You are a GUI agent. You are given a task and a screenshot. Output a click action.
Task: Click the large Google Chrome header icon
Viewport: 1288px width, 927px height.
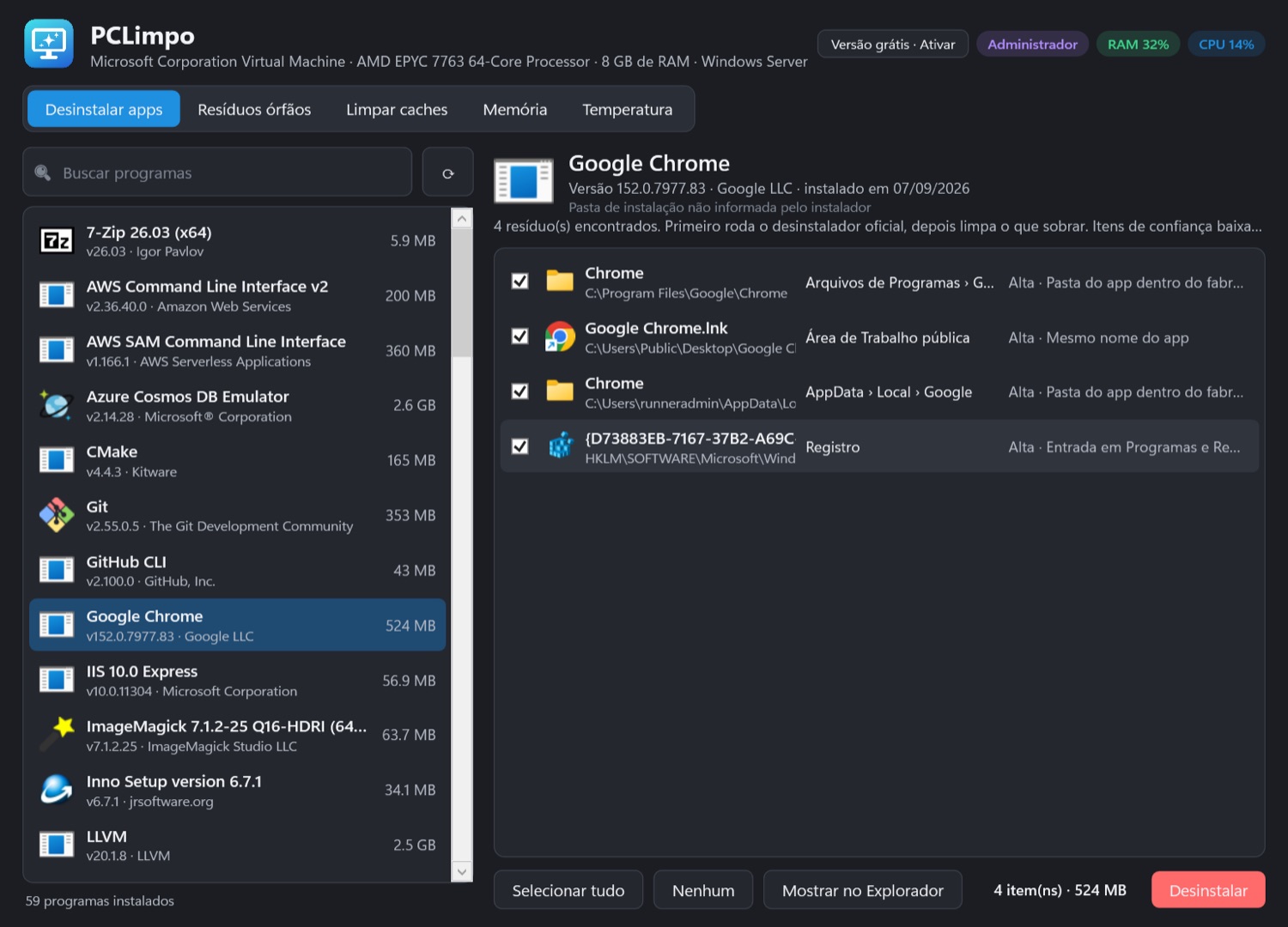pyautogui.click(x=524, y=181)
